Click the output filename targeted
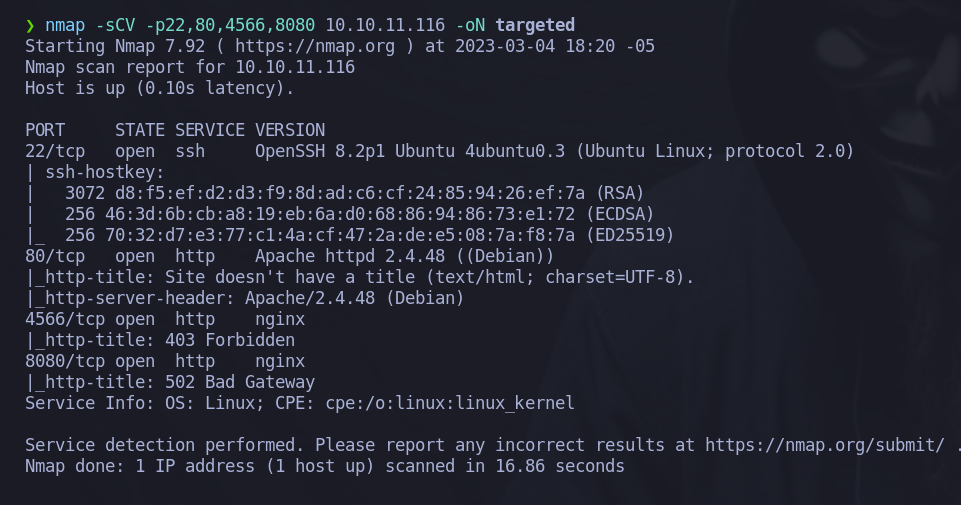The image size is (961, 505). pos(535,26)
